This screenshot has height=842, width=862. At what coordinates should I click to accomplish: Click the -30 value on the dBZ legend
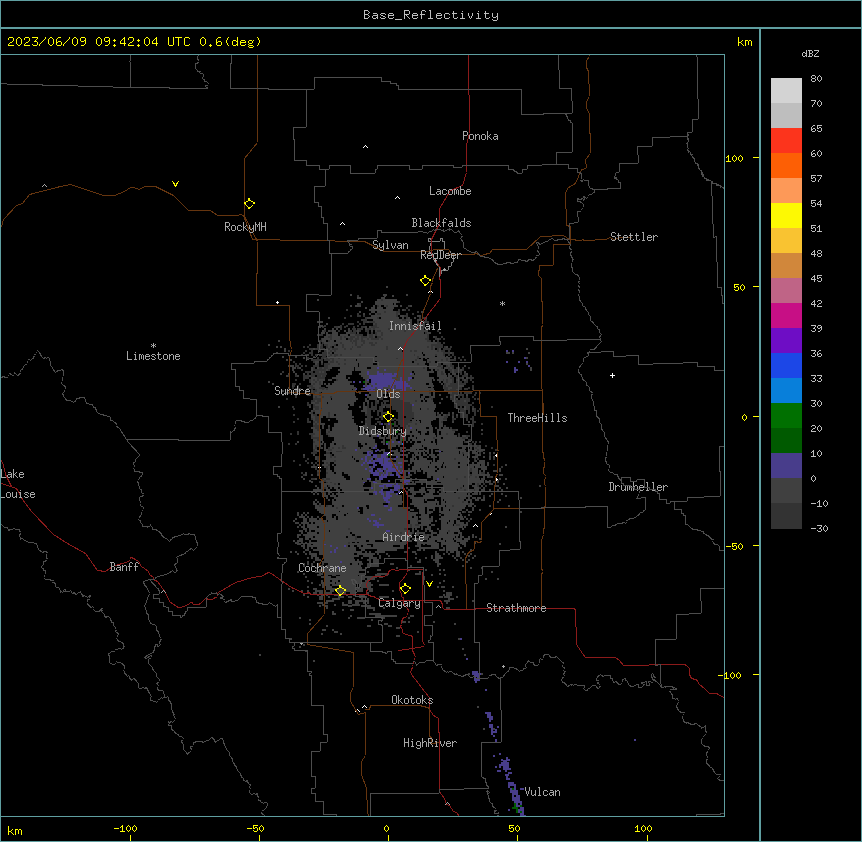(819, 528)
